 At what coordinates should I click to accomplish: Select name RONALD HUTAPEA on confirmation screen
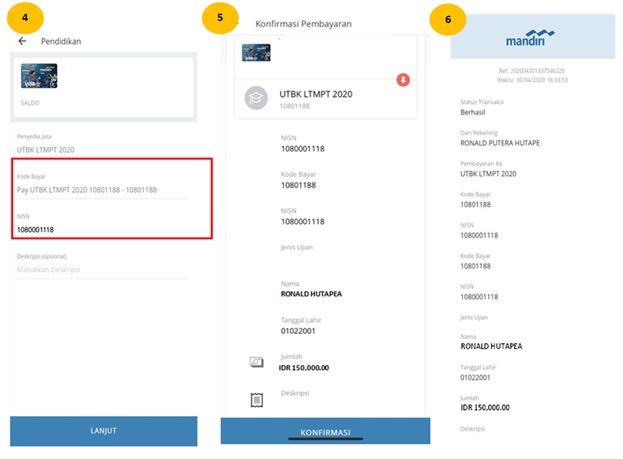(311, 294)
